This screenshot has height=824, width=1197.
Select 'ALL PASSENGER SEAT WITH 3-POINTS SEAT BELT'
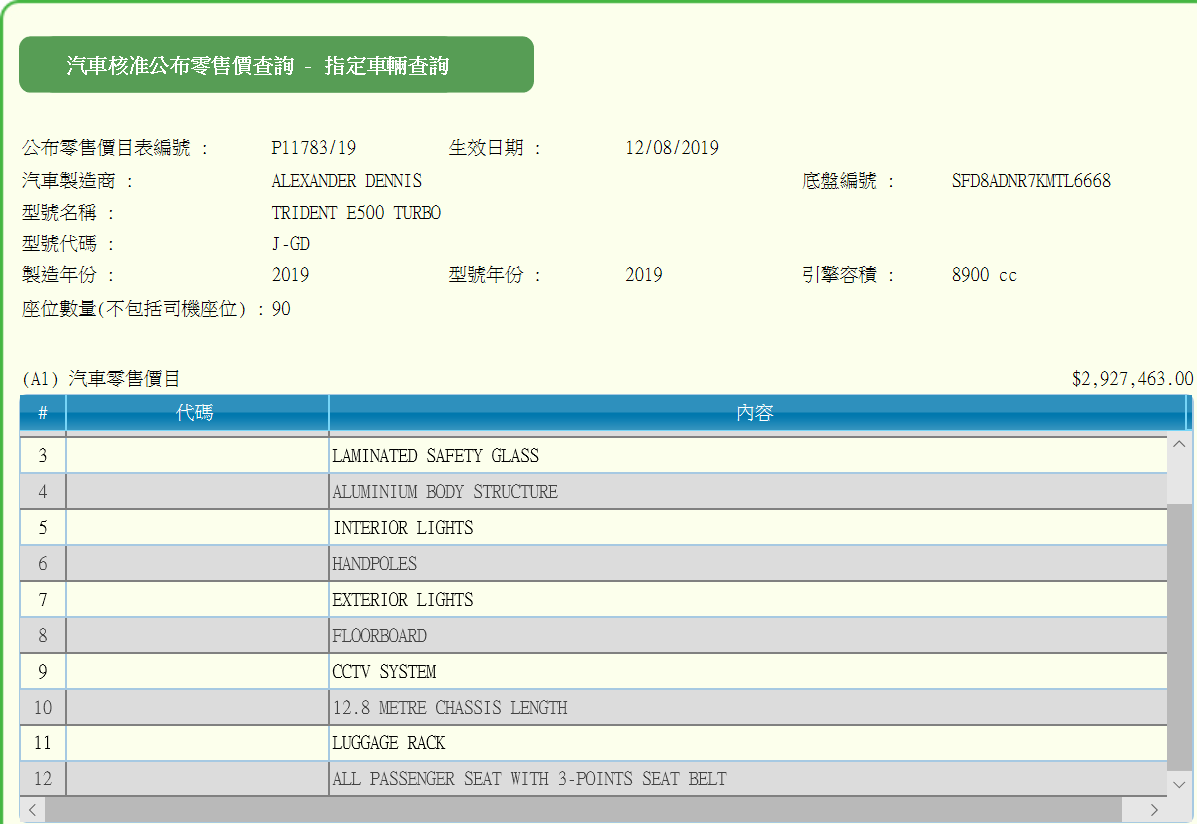(x=594, y=778)
